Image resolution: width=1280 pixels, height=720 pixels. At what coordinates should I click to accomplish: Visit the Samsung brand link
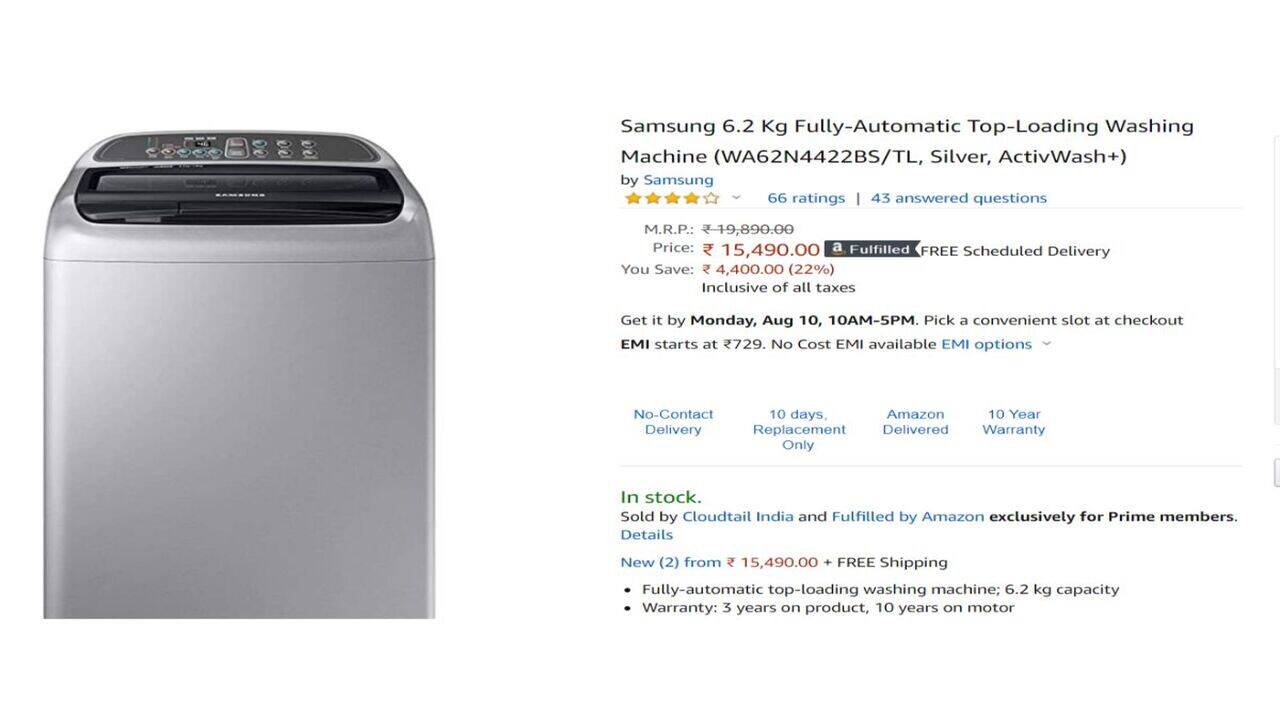click(x=678, y=180)
